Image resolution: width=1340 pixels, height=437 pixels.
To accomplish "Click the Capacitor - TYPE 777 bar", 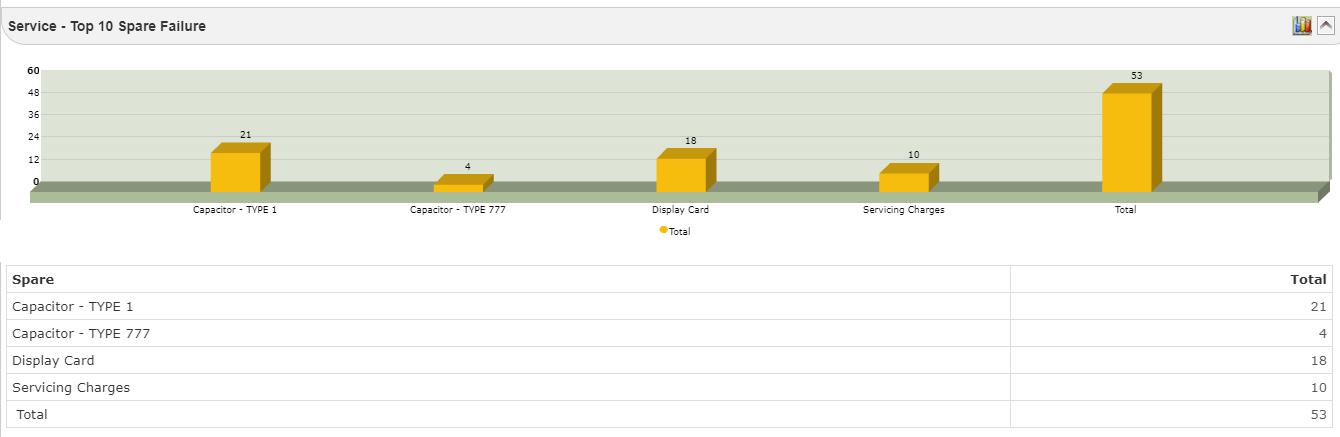I will coord(463,183).
